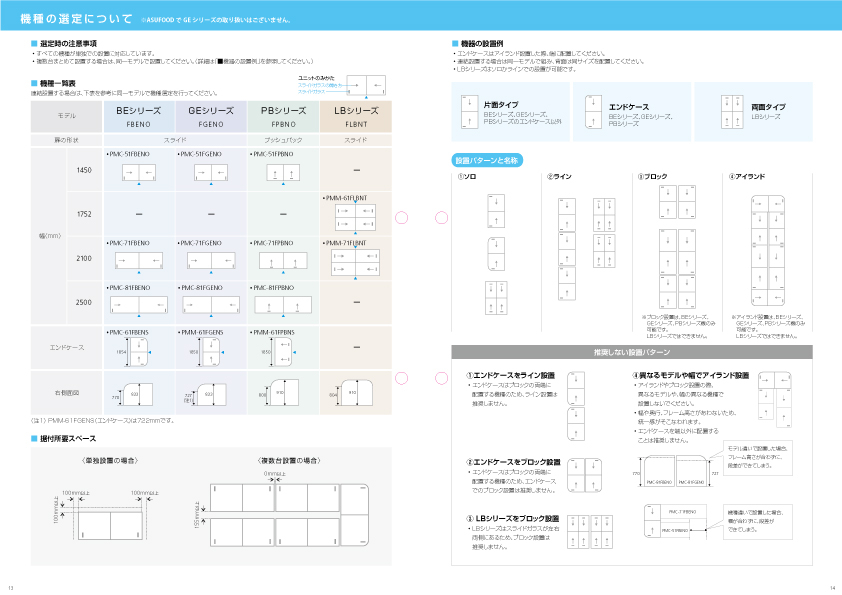Viewport: 842px width, 595px height.
Task: Select the 機種一覧表 section heading
Action: click(57, 83)
